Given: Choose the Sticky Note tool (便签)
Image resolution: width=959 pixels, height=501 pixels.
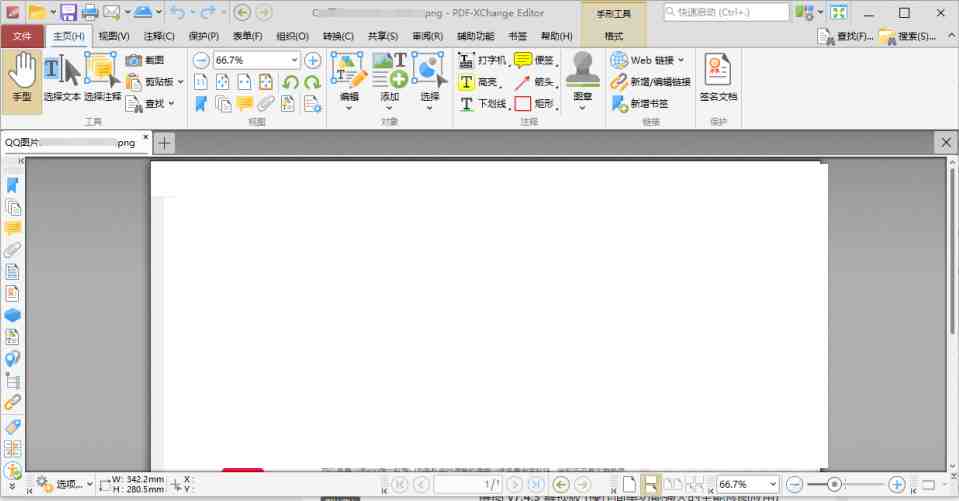Looking at the screenshot, I should [536, 60].
